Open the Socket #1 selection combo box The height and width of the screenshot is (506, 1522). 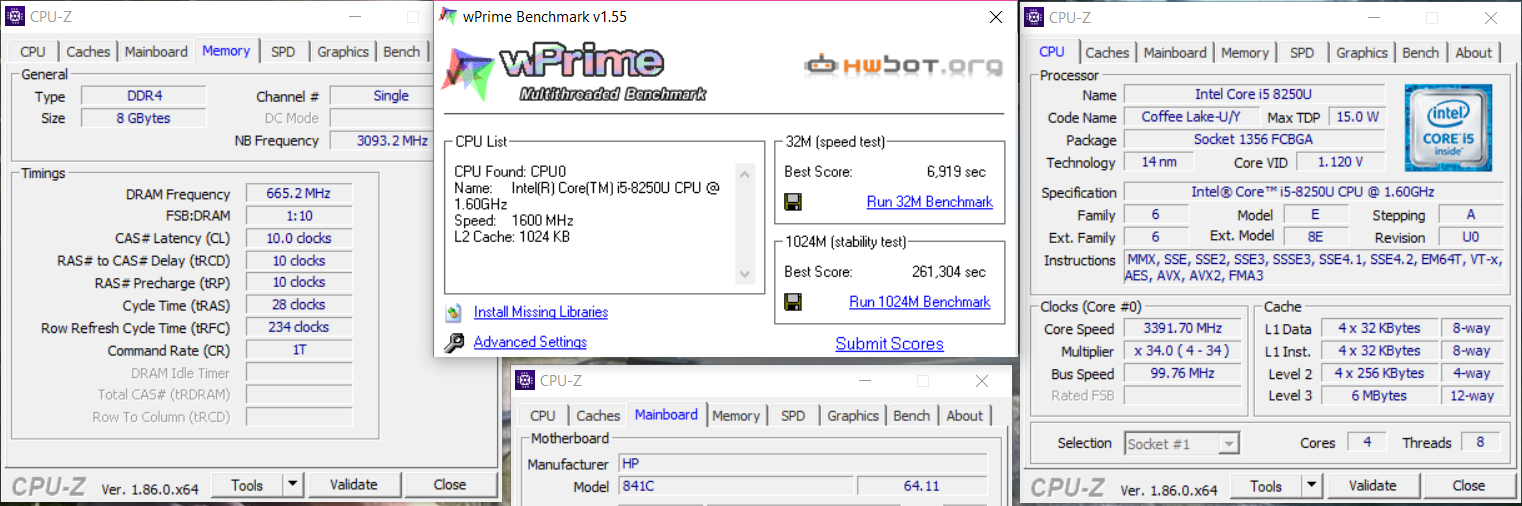(x=1182, y=444)
